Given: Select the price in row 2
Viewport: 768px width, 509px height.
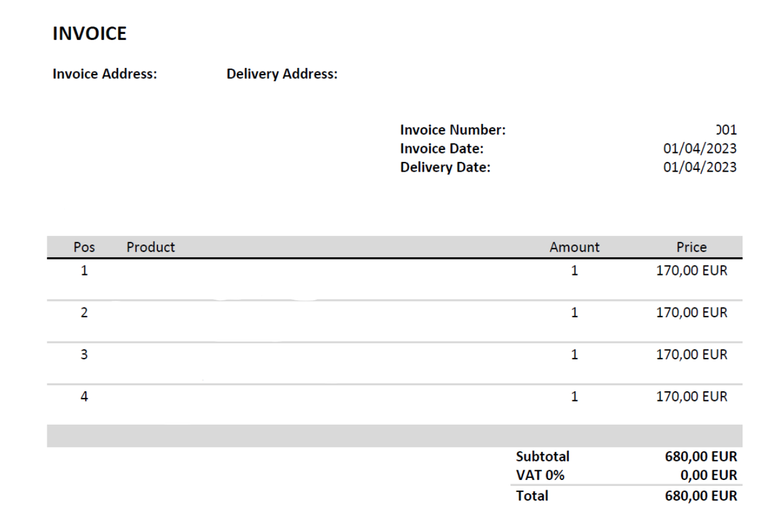Looking at the screenshot, I should (x=691, y=313).
